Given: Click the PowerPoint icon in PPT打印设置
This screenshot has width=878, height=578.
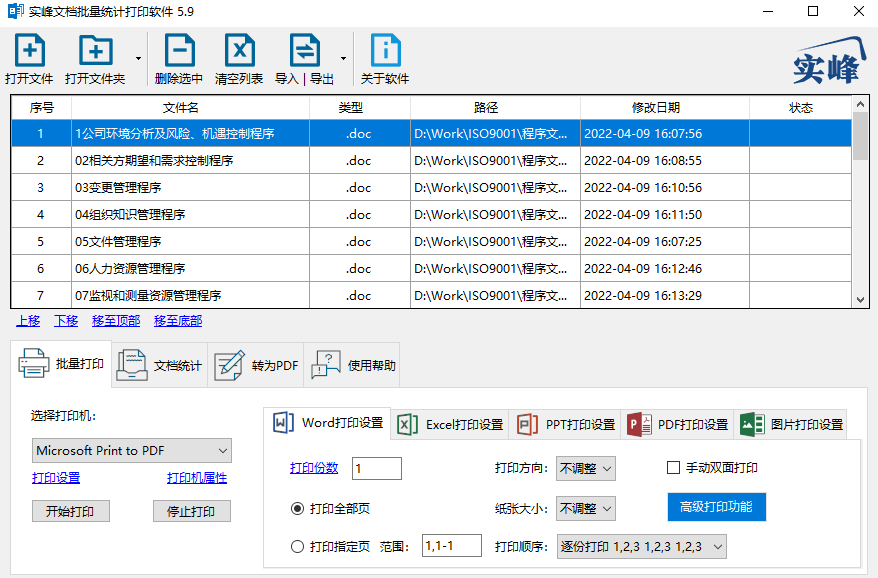Looking at the screenshot, I should coord(527,425).
